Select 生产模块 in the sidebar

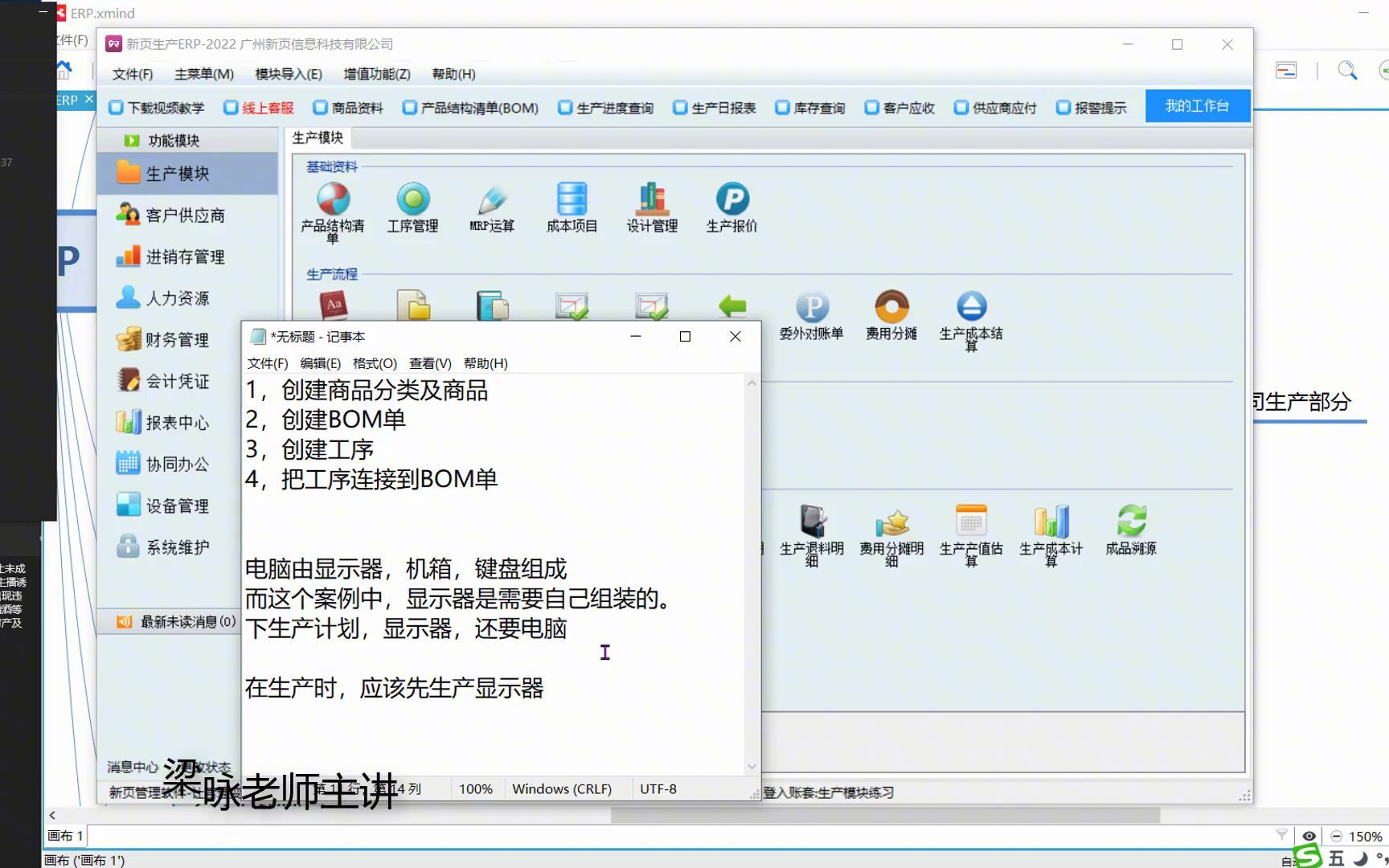point(187,174)
